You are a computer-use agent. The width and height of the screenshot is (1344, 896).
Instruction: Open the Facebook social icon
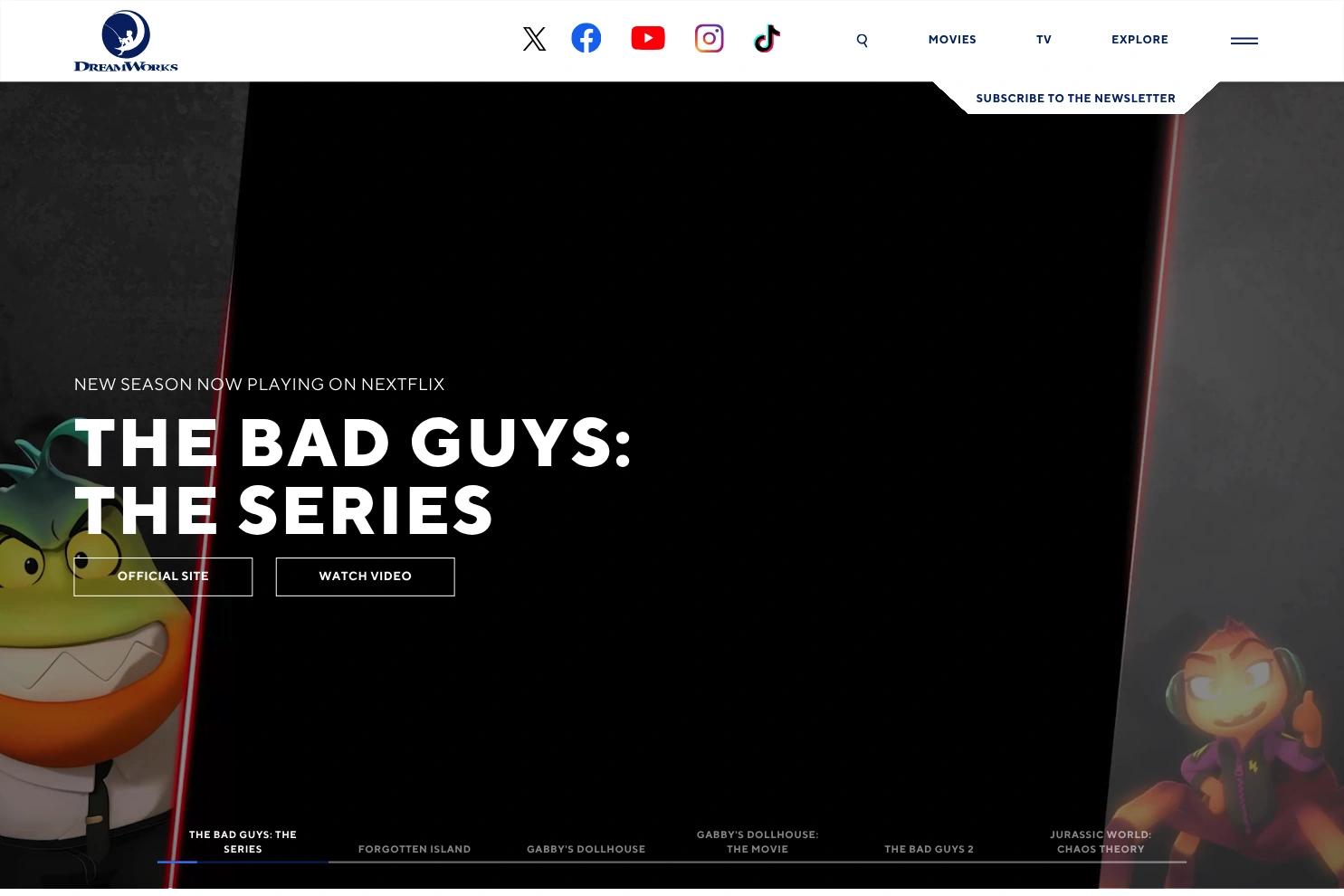point(586,38)
